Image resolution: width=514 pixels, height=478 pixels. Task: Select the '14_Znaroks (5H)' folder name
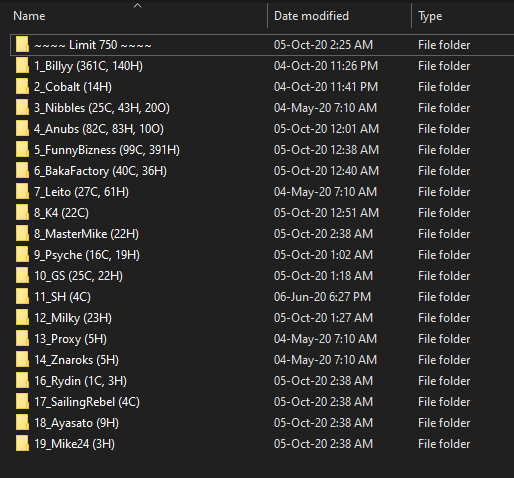click(x=76, y=360)
